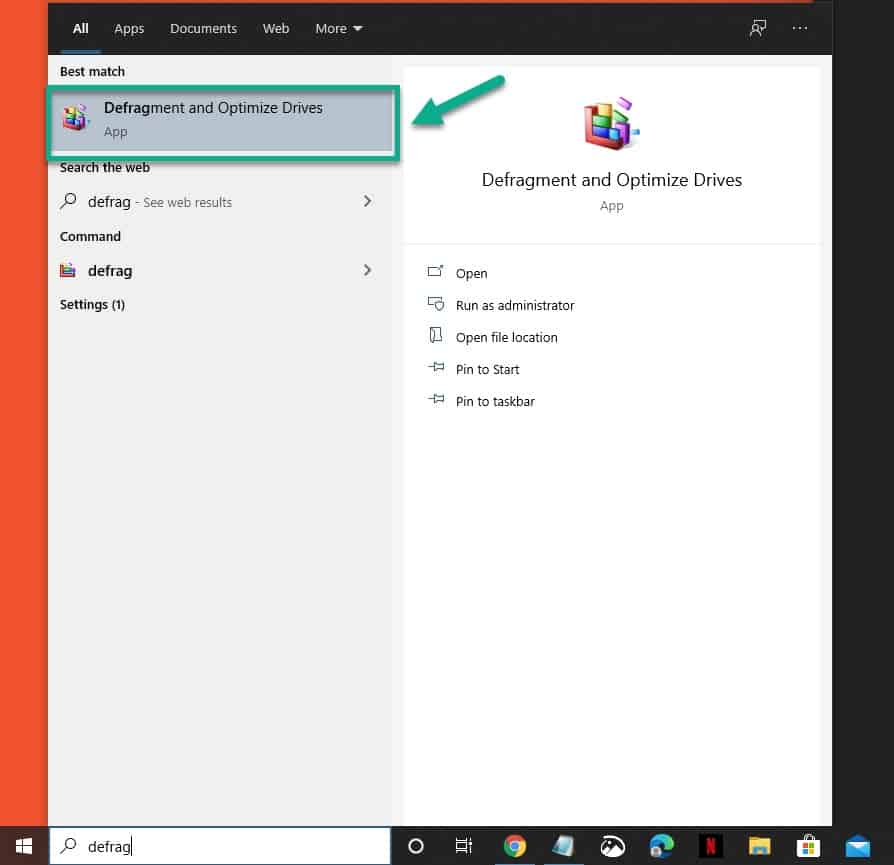The height and width of the screenshot is (865, 894).
Task: Open the Mail app from the taskbar
Action: pyautogui.click(x=858, y=846)
